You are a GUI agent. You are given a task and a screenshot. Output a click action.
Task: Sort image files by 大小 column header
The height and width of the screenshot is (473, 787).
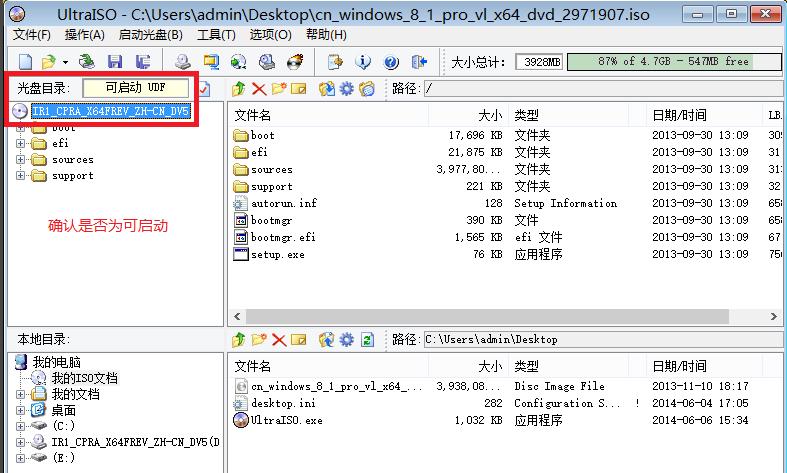click(468, 115)
